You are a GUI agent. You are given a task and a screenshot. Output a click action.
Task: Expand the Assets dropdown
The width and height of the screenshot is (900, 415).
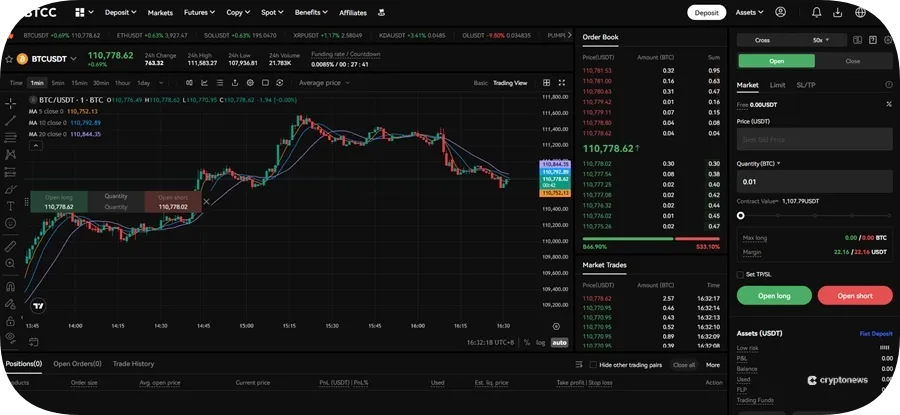750,12
